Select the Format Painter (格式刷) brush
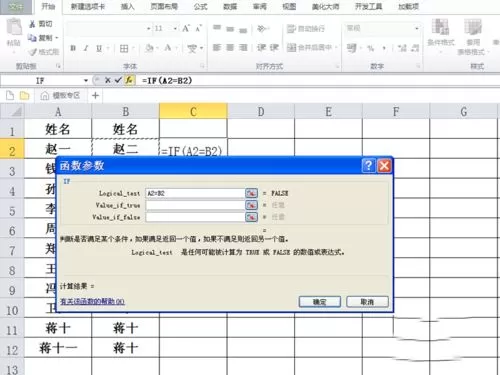Viewport: 500px width, 375px height. point(33,52)
